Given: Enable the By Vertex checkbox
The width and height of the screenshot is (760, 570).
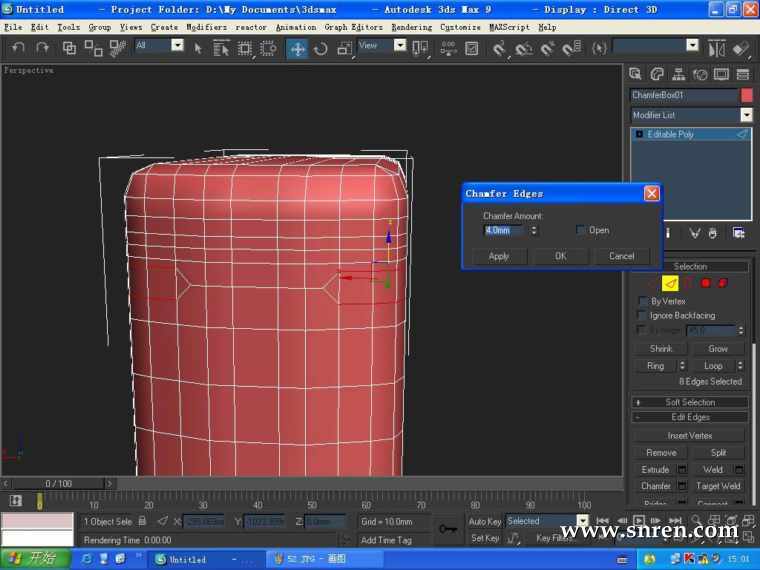Looking at the screenshot, I should coord(643,301).
